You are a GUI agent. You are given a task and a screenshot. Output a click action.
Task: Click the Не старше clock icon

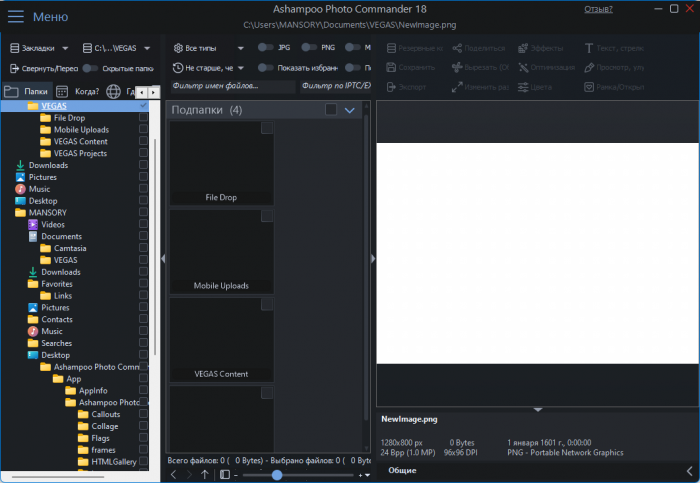click(x=178, y=68)
